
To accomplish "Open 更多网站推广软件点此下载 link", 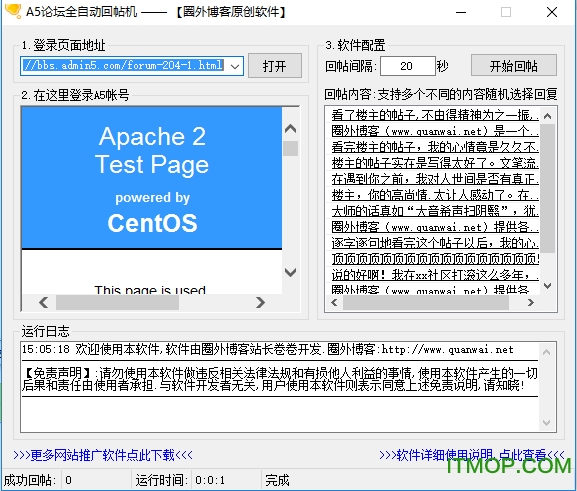I will (103, 455).
